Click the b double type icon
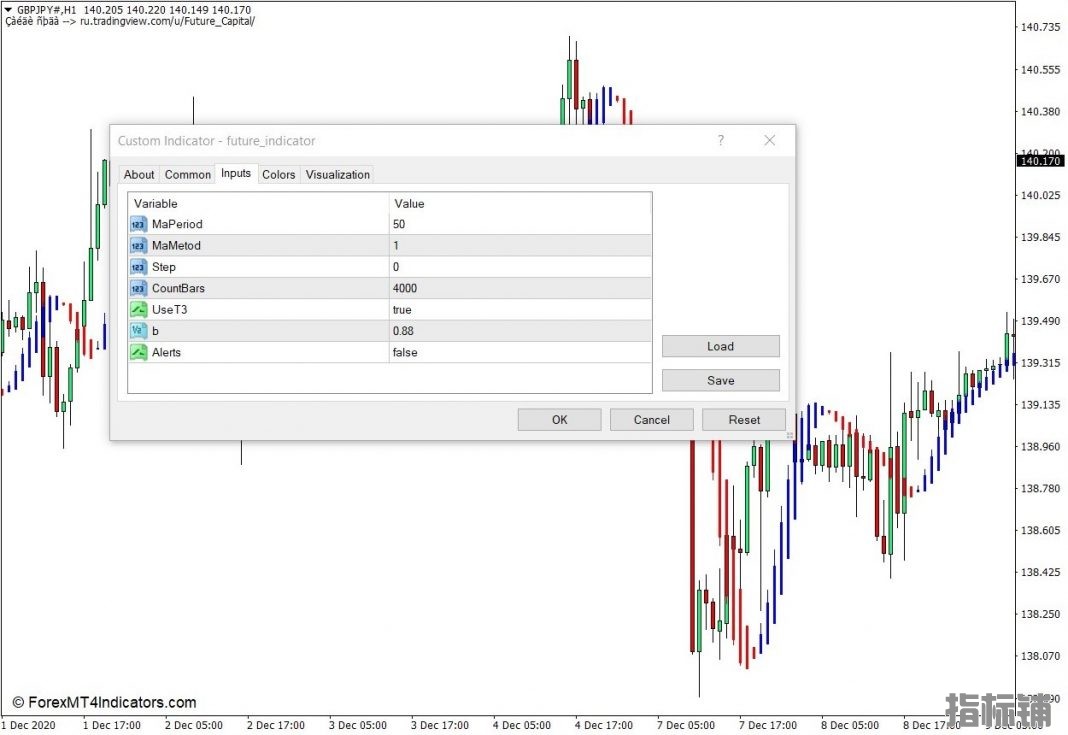 tap(138, 331)
